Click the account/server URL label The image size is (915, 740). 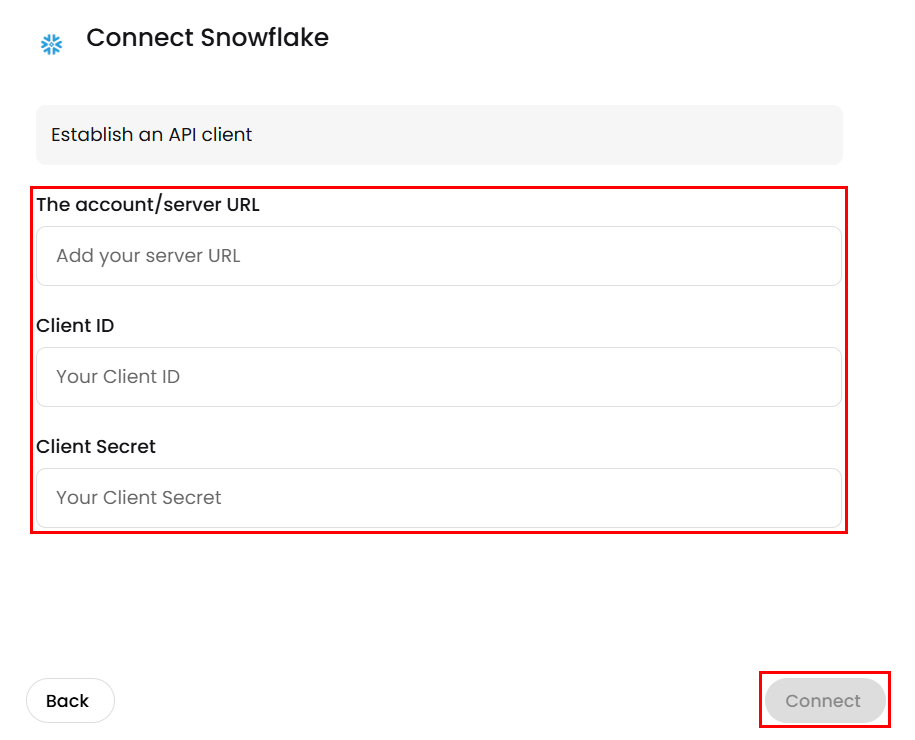(x=148, y=205)
